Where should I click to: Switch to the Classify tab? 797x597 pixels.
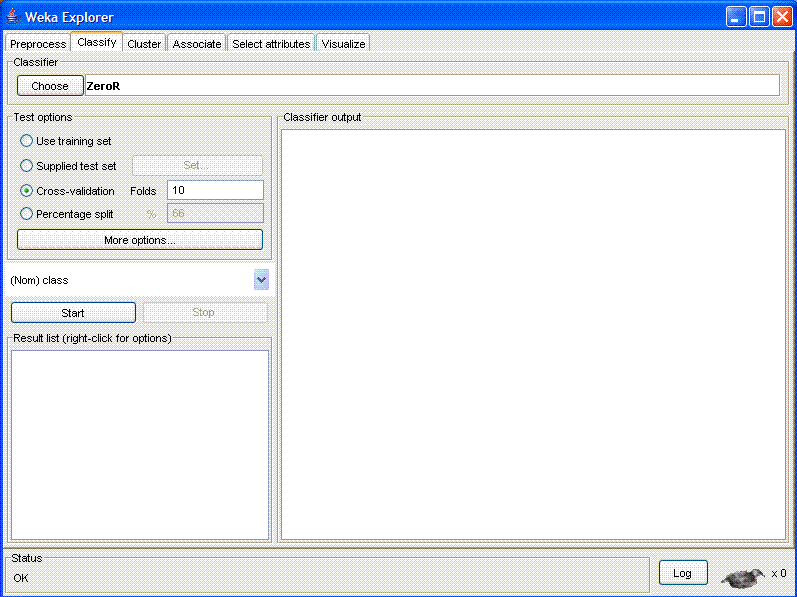[97, 42]
